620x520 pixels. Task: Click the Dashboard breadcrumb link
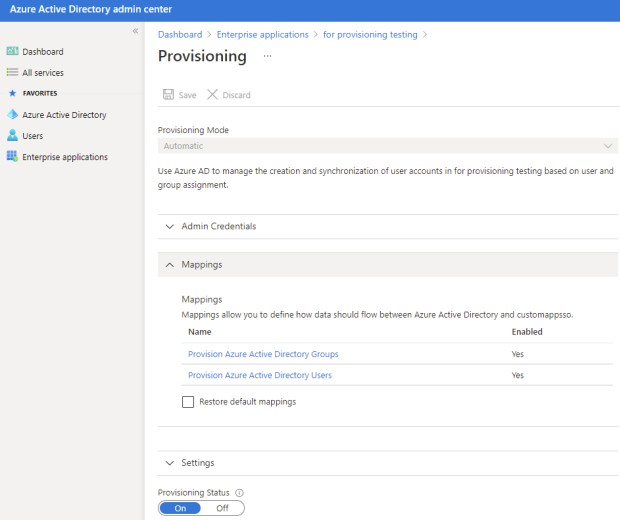(180, 34)
